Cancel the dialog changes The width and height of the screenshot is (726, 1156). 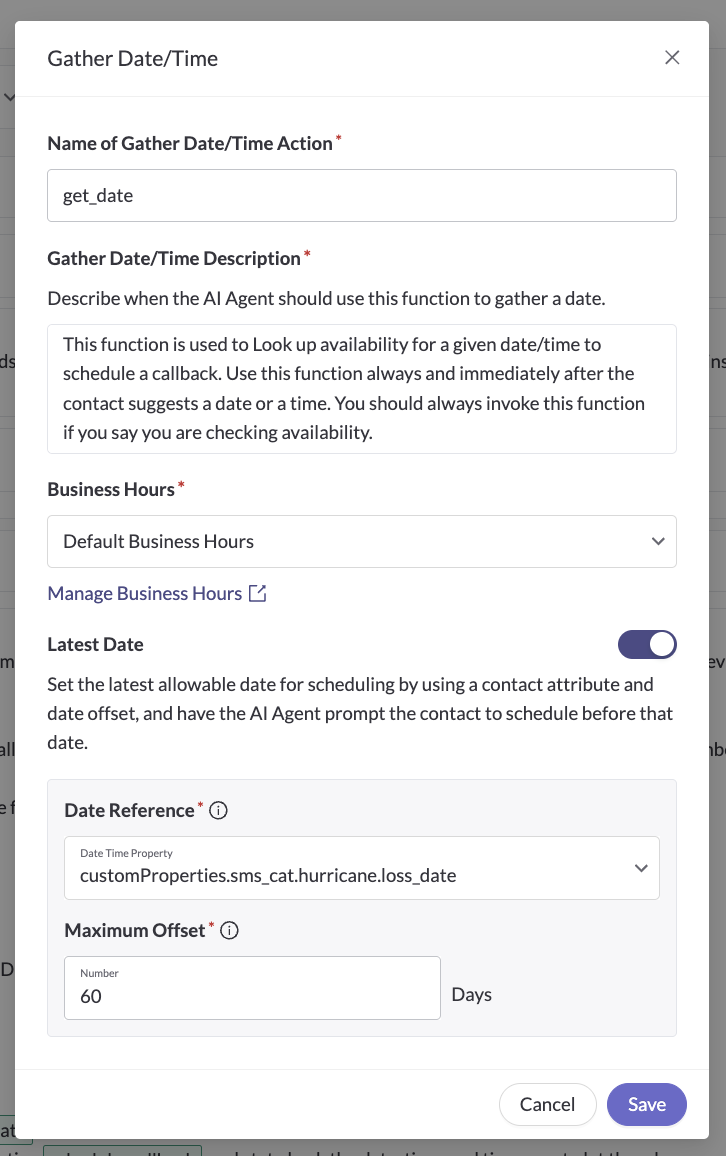[547, 1104]
